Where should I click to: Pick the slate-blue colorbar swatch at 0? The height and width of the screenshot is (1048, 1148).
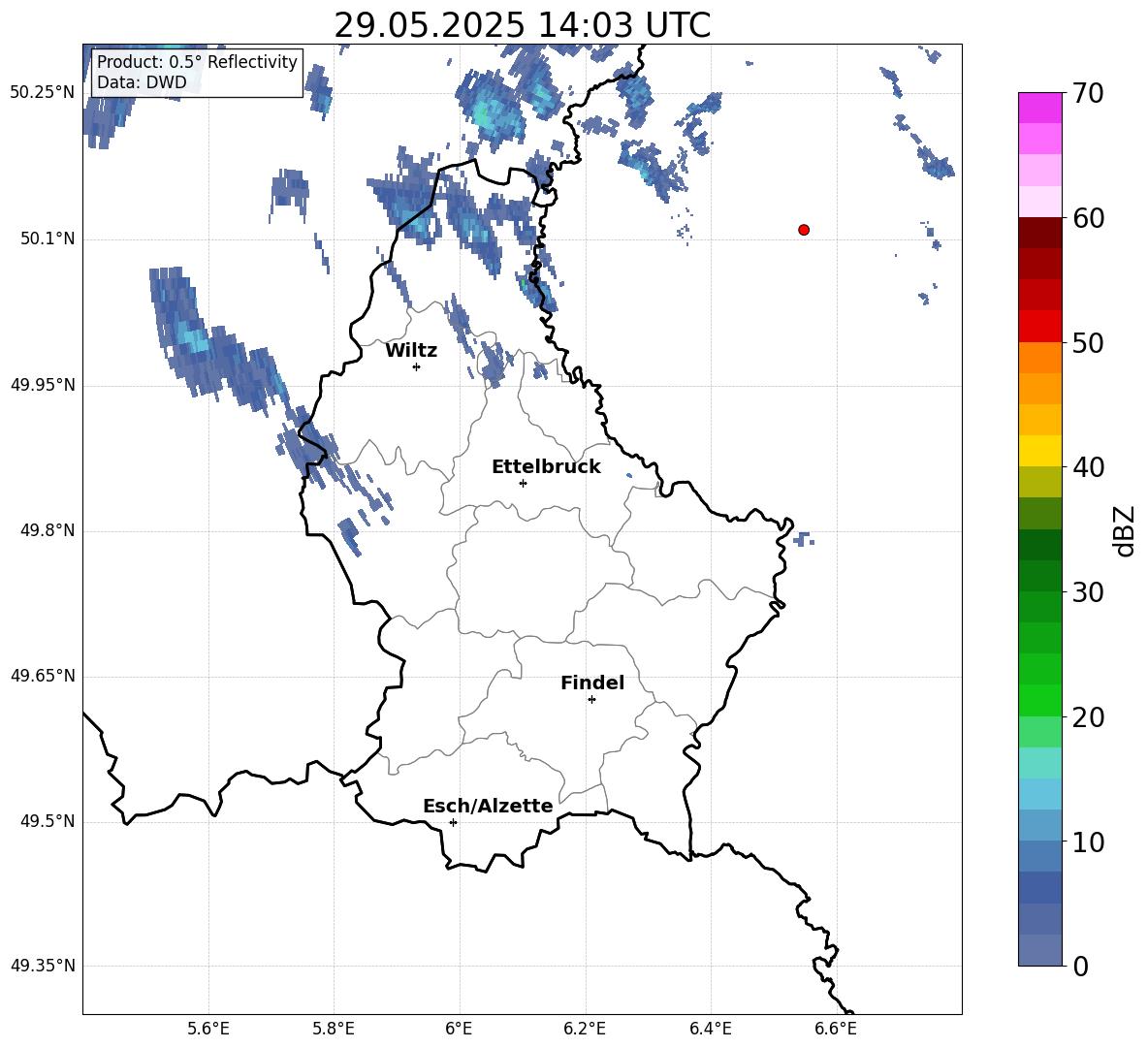pos(1039,951)
